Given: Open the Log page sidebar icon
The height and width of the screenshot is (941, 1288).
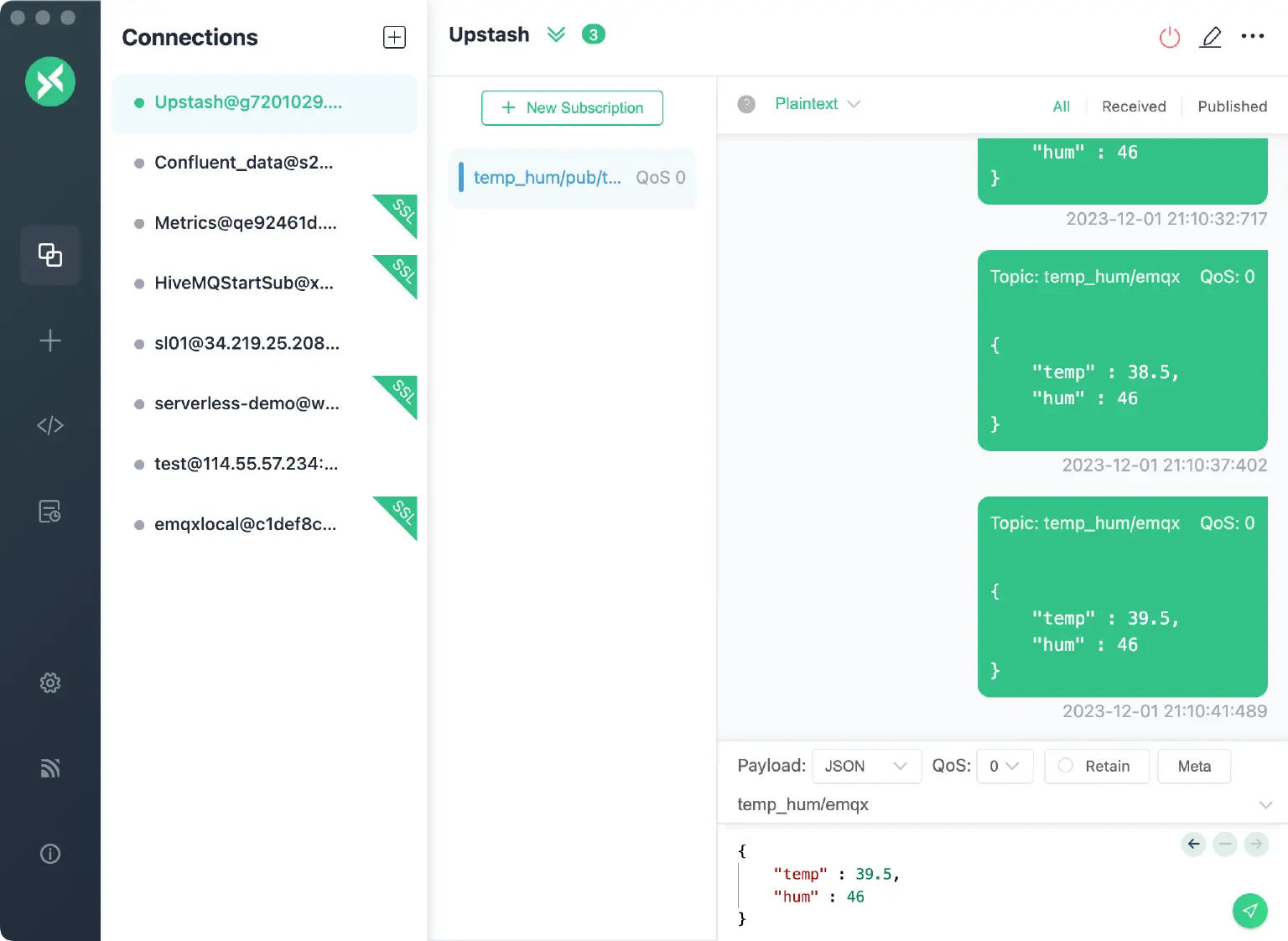Looking at the screenshot, I should 50,511.
